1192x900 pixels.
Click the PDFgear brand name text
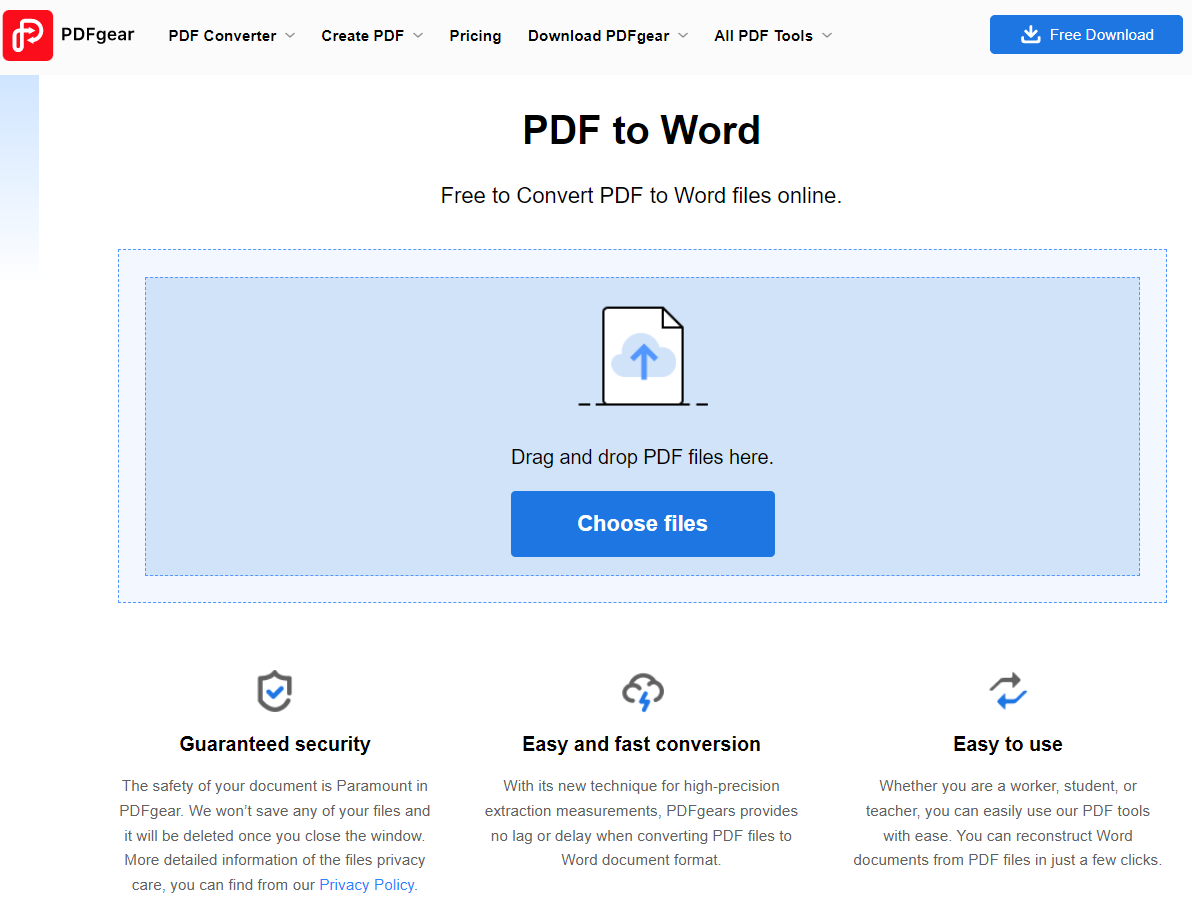click(97, 34)
